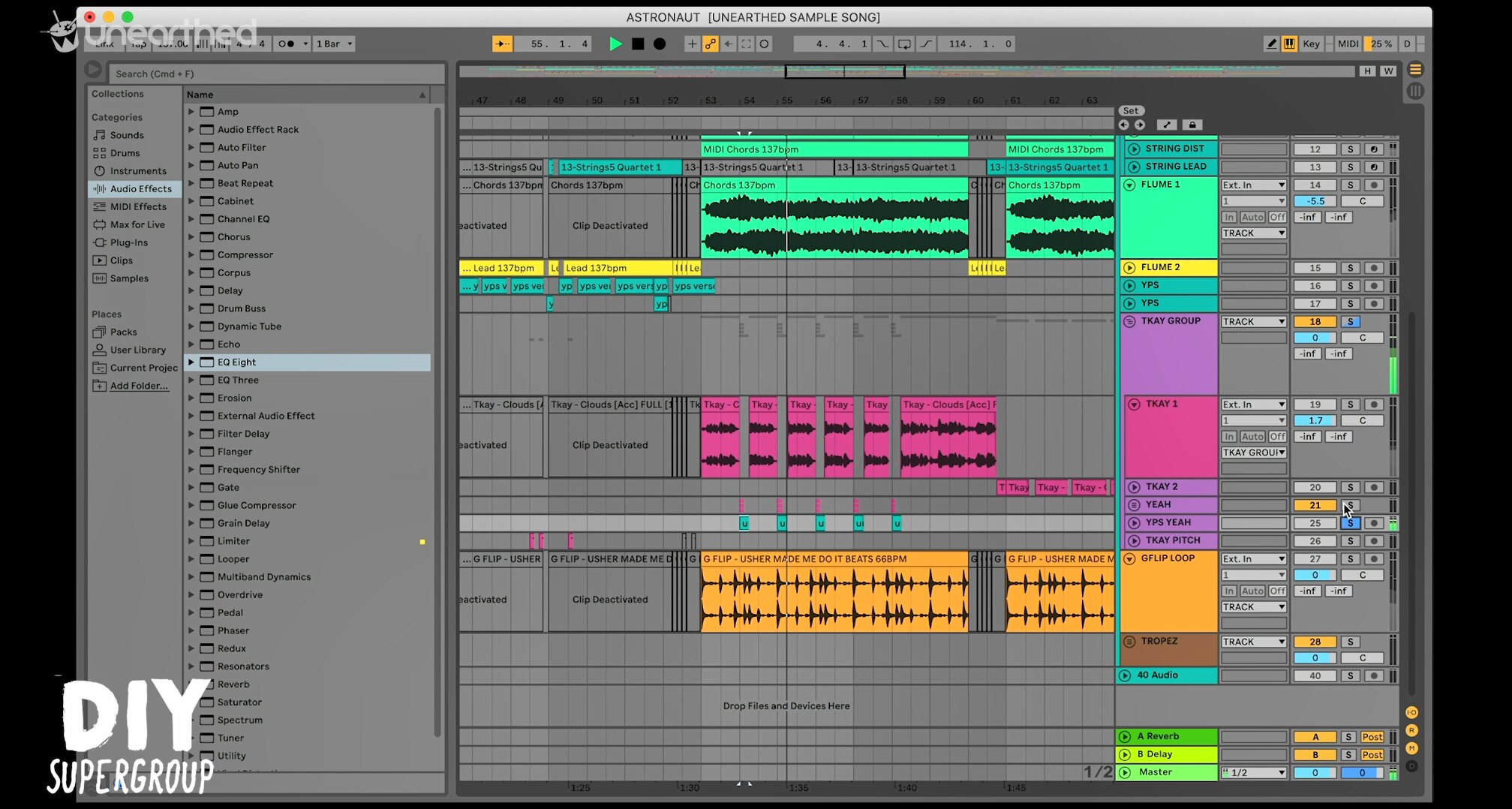Enable Draw Mode pencil icon
The width and height of the screenshot is (1512, 809).
point(1271,44)
